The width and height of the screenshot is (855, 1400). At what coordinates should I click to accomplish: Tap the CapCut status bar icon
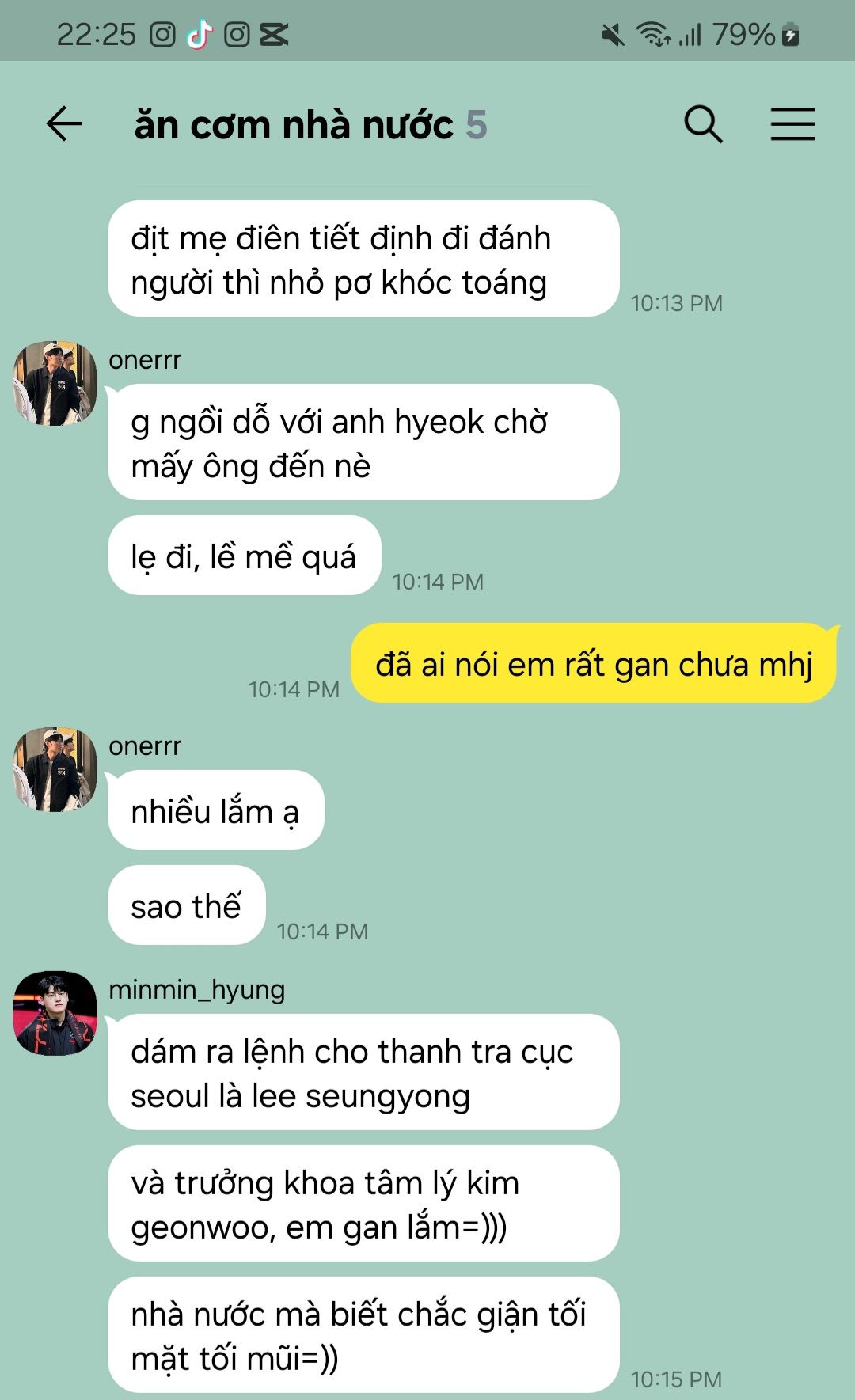point(274,34)
